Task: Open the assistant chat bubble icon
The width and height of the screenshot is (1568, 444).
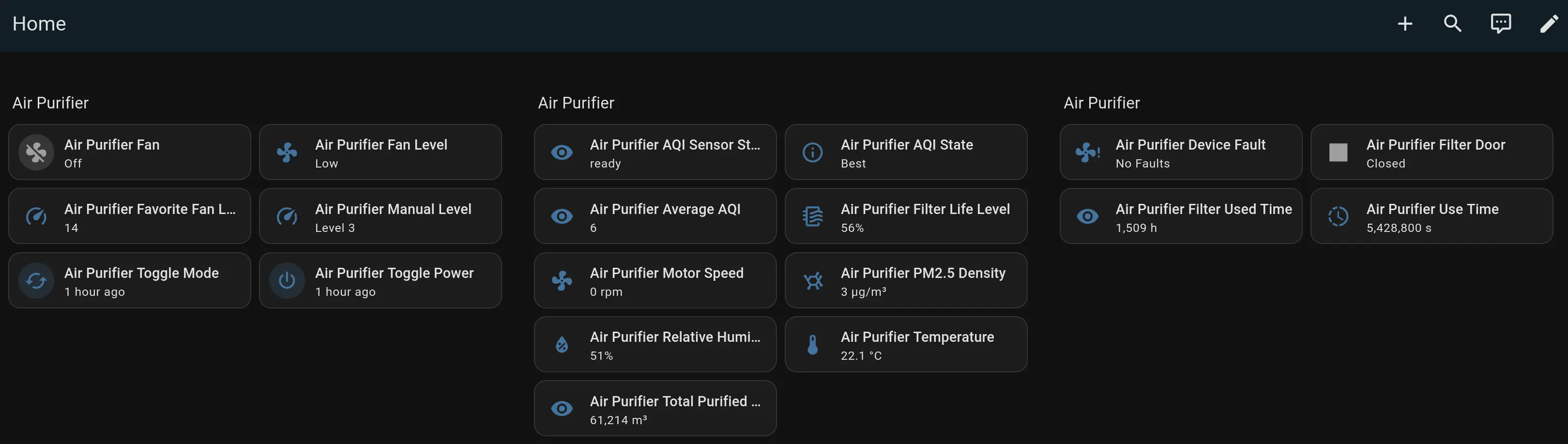Action: click(1500, 24)
